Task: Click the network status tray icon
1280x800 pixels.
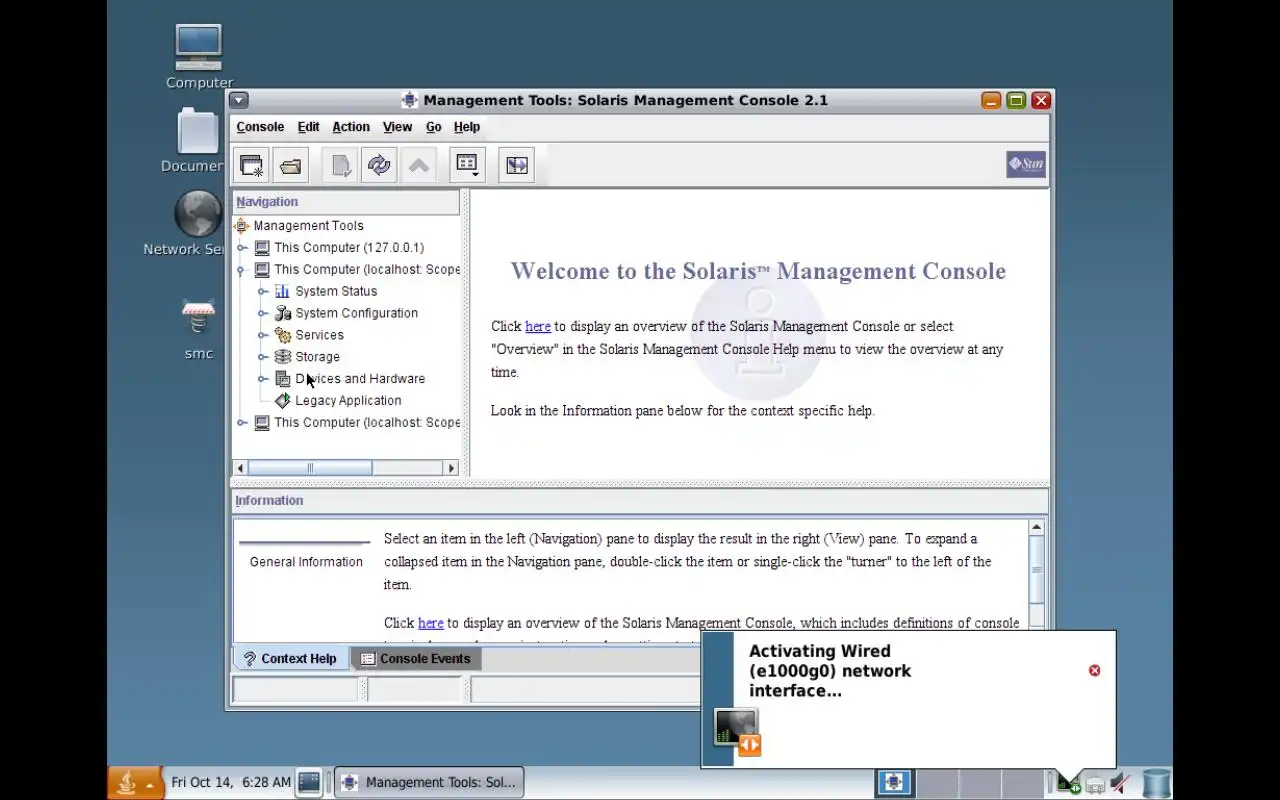Action: coord(1070,783)
